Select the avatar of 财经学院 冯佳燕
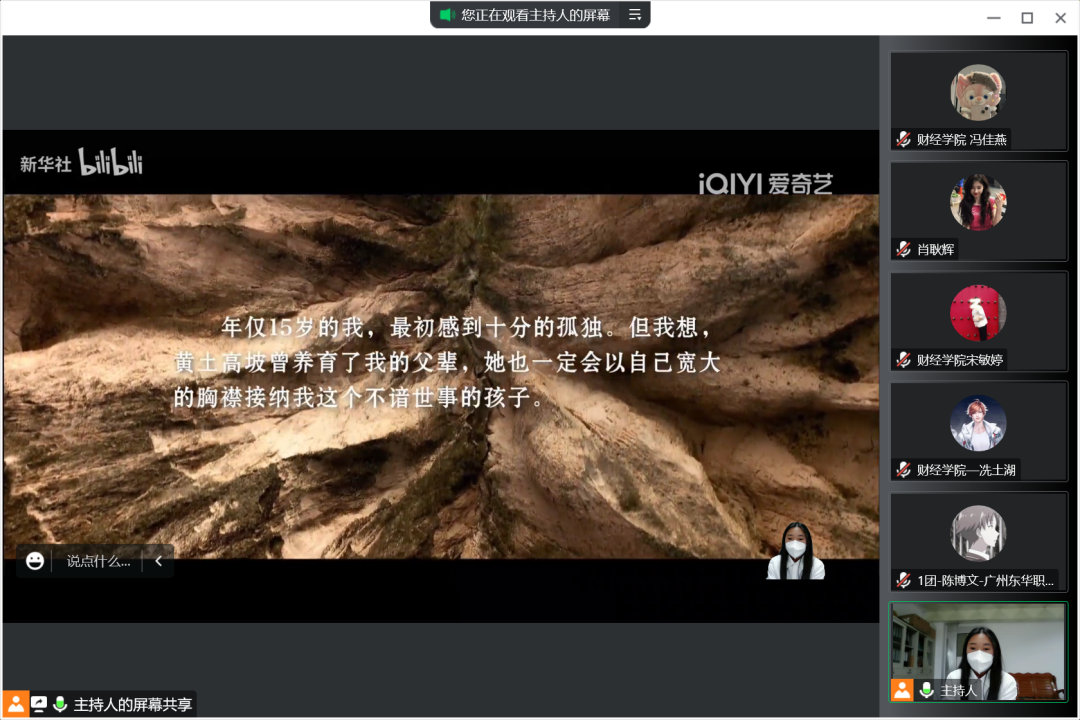1080x720 pixels. tap(978, 92)
